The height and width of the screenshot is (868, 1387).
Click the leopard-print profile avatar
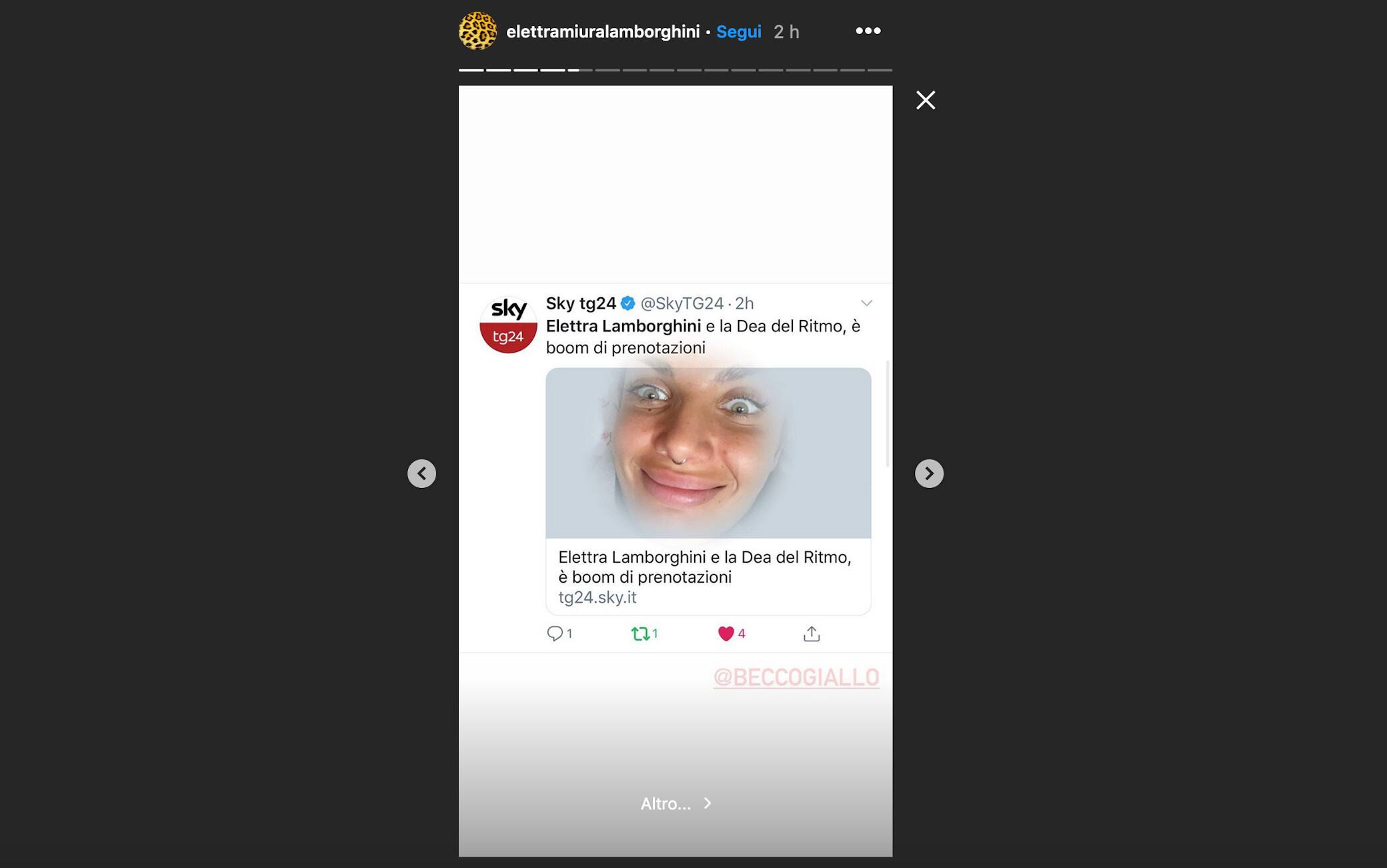[x=477, y=31]
